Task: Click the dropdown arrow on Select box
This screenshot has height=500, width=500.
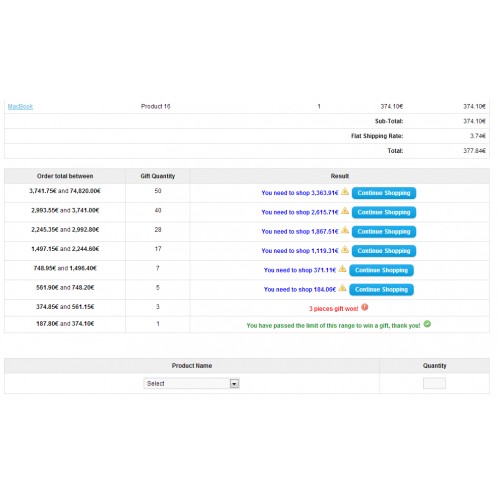Action: click(234, 384)
